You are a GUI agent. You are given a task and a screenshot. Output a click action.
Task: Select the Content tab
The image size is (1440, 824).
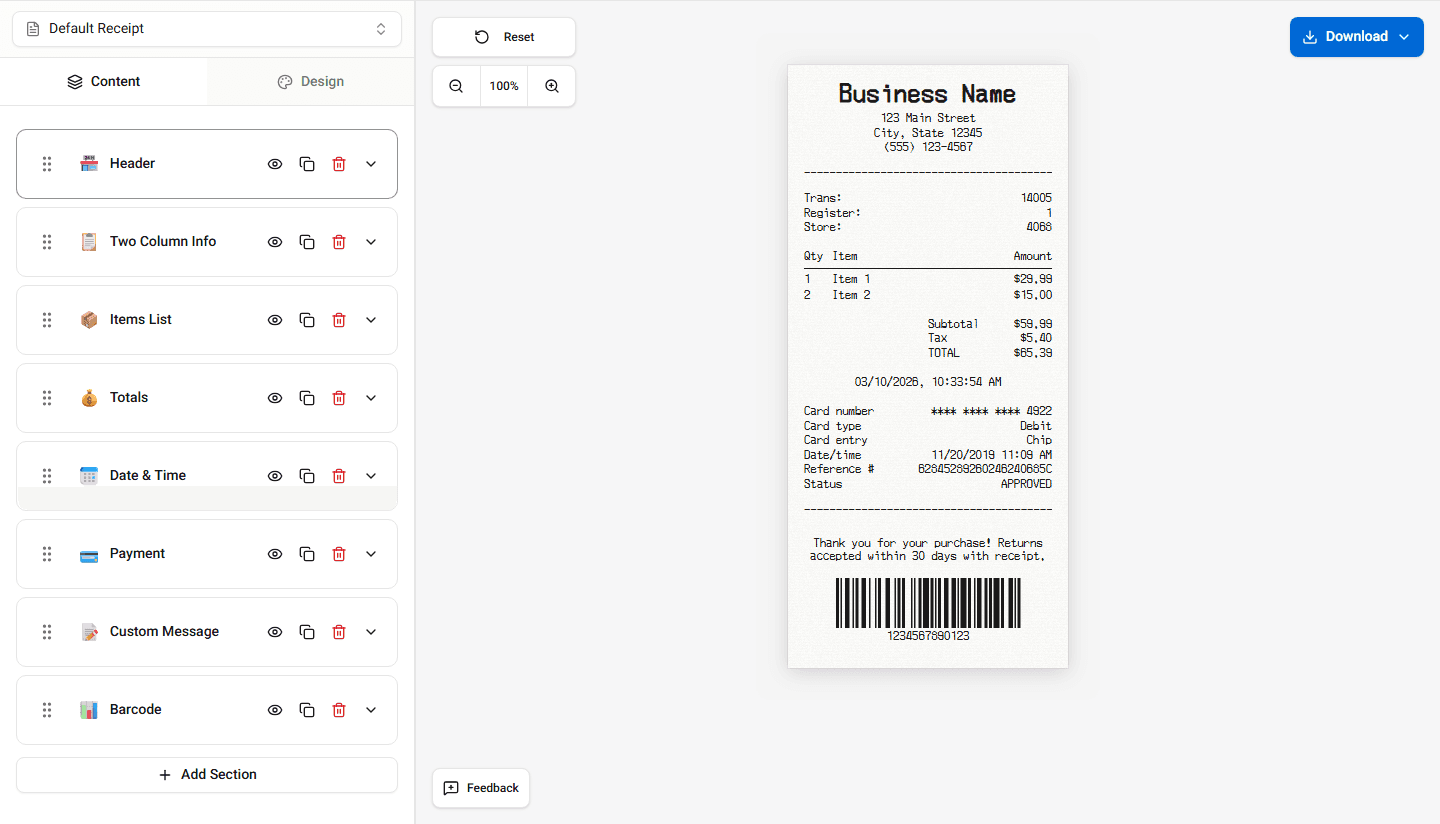[x=104, y=81]
